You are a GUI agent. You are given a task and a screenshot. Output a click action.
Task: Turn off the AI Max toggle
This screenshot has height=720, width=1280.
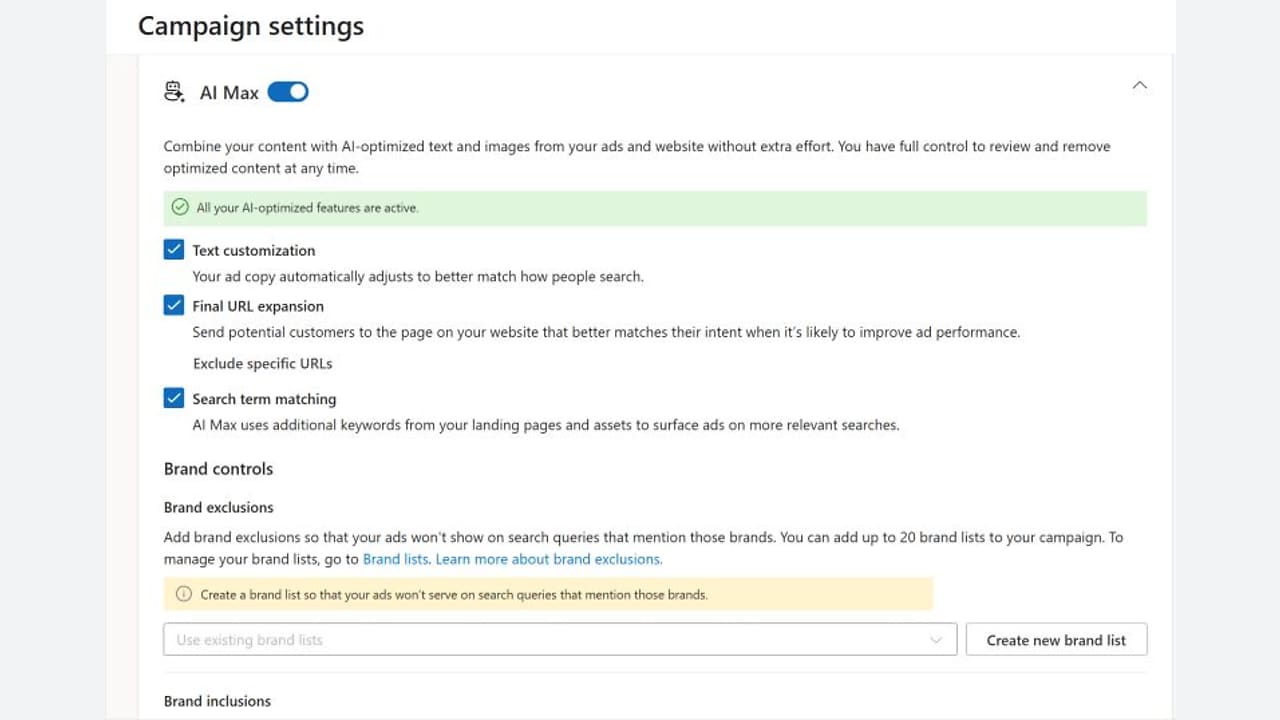click(288, 92)
